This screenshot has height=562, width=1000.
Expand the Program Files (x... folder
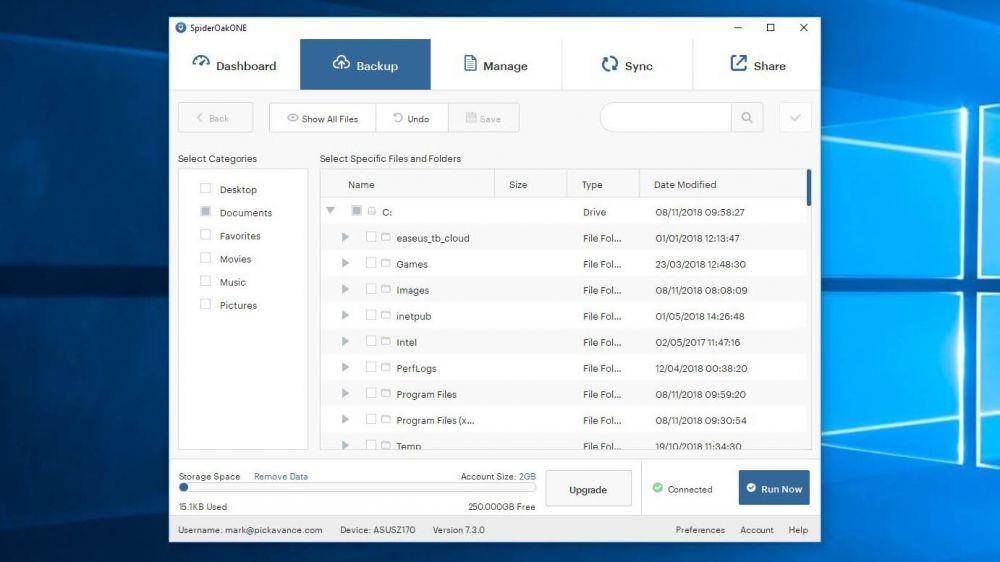345,419
